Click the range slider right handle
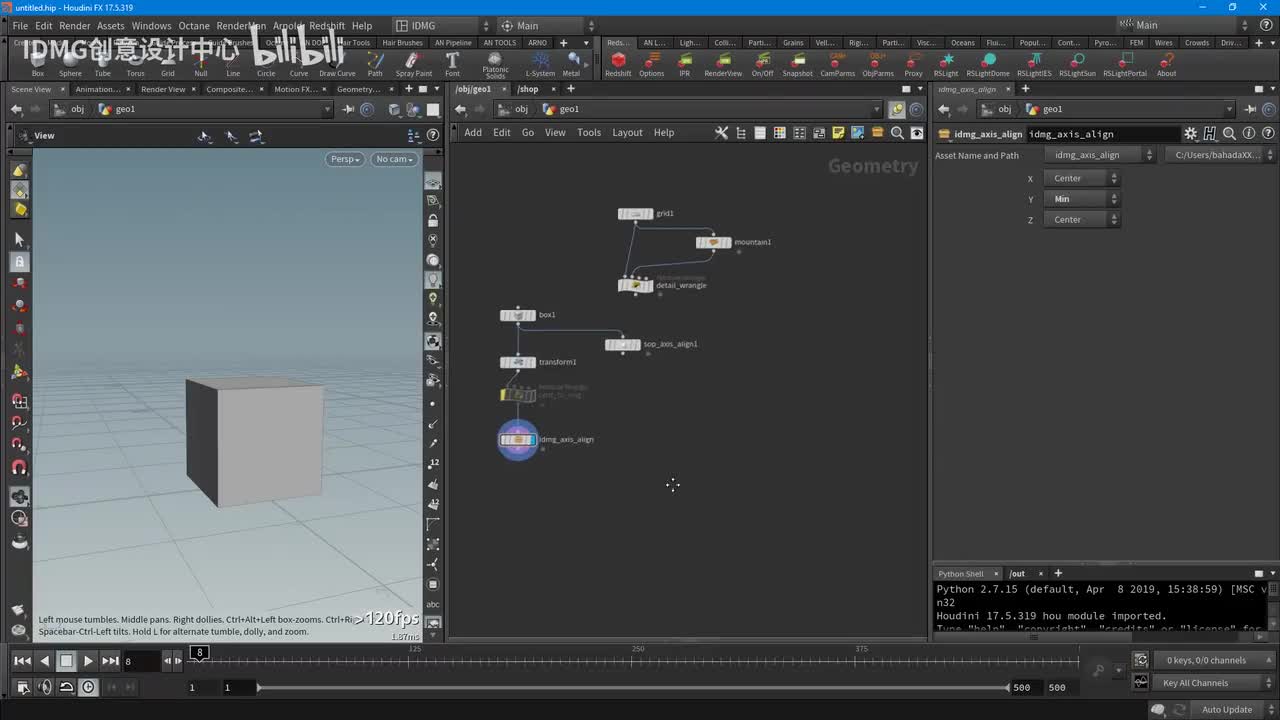The width and height of the screenshot is (1280, 720). [1008, 688]
